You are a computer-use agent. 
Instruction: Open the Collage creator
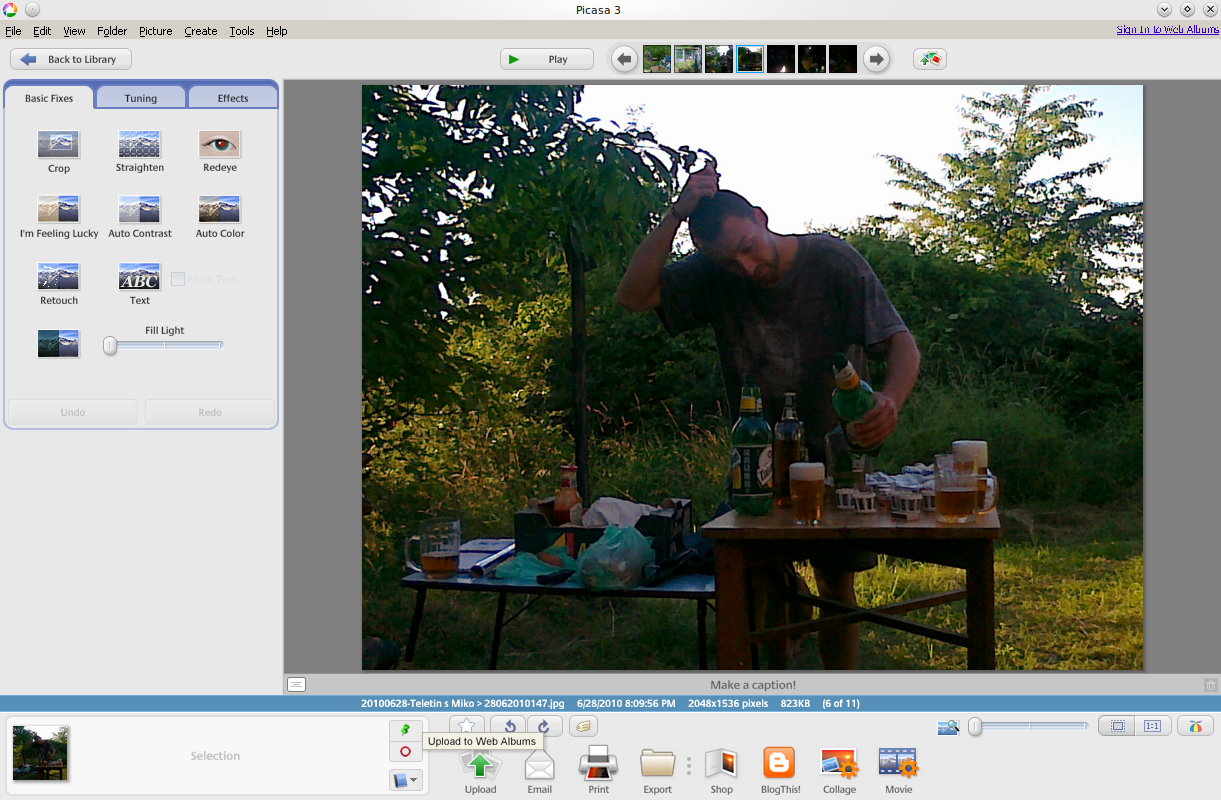click(839, 768)
